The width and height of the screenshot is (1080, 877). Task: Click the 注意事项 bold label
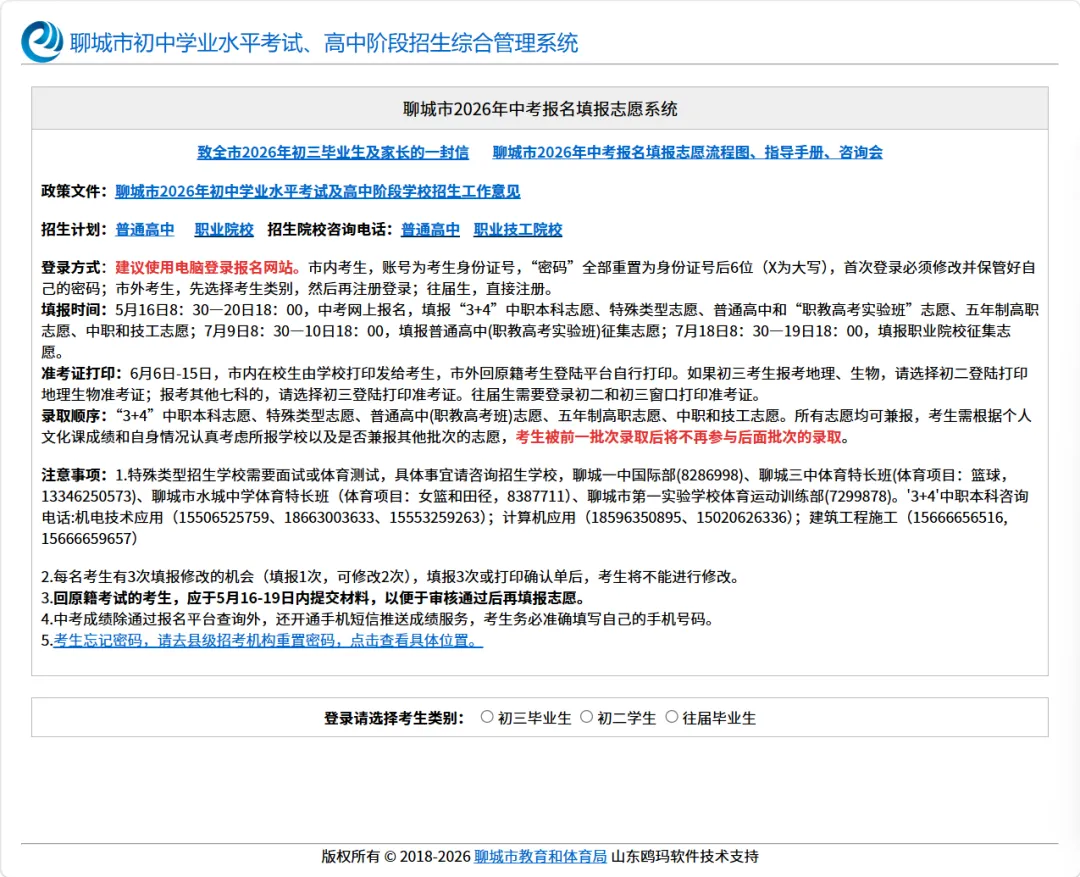coord(74,475)
